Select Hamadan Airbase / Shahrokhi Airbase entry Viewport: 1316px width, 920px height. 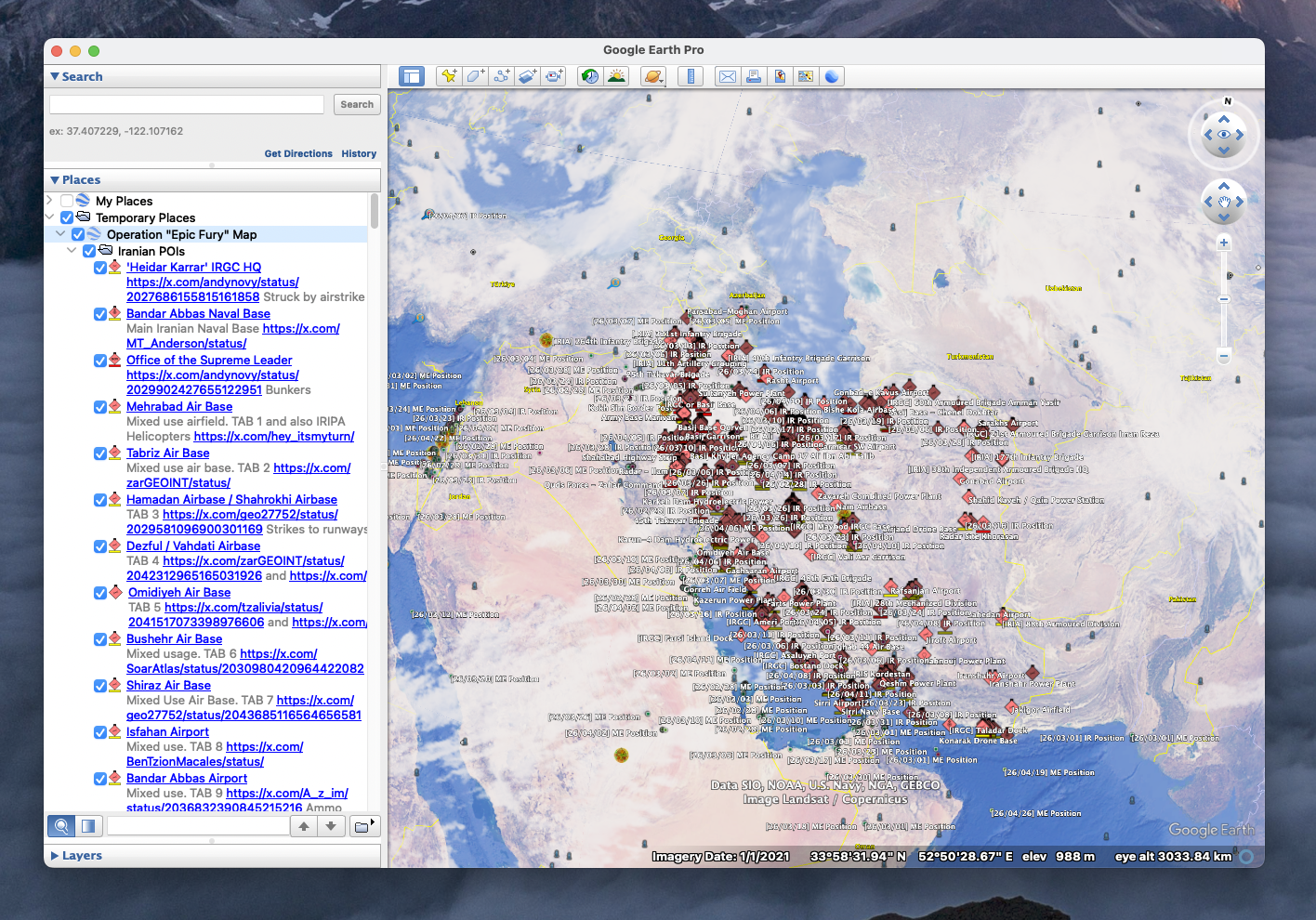pos(231,500)
